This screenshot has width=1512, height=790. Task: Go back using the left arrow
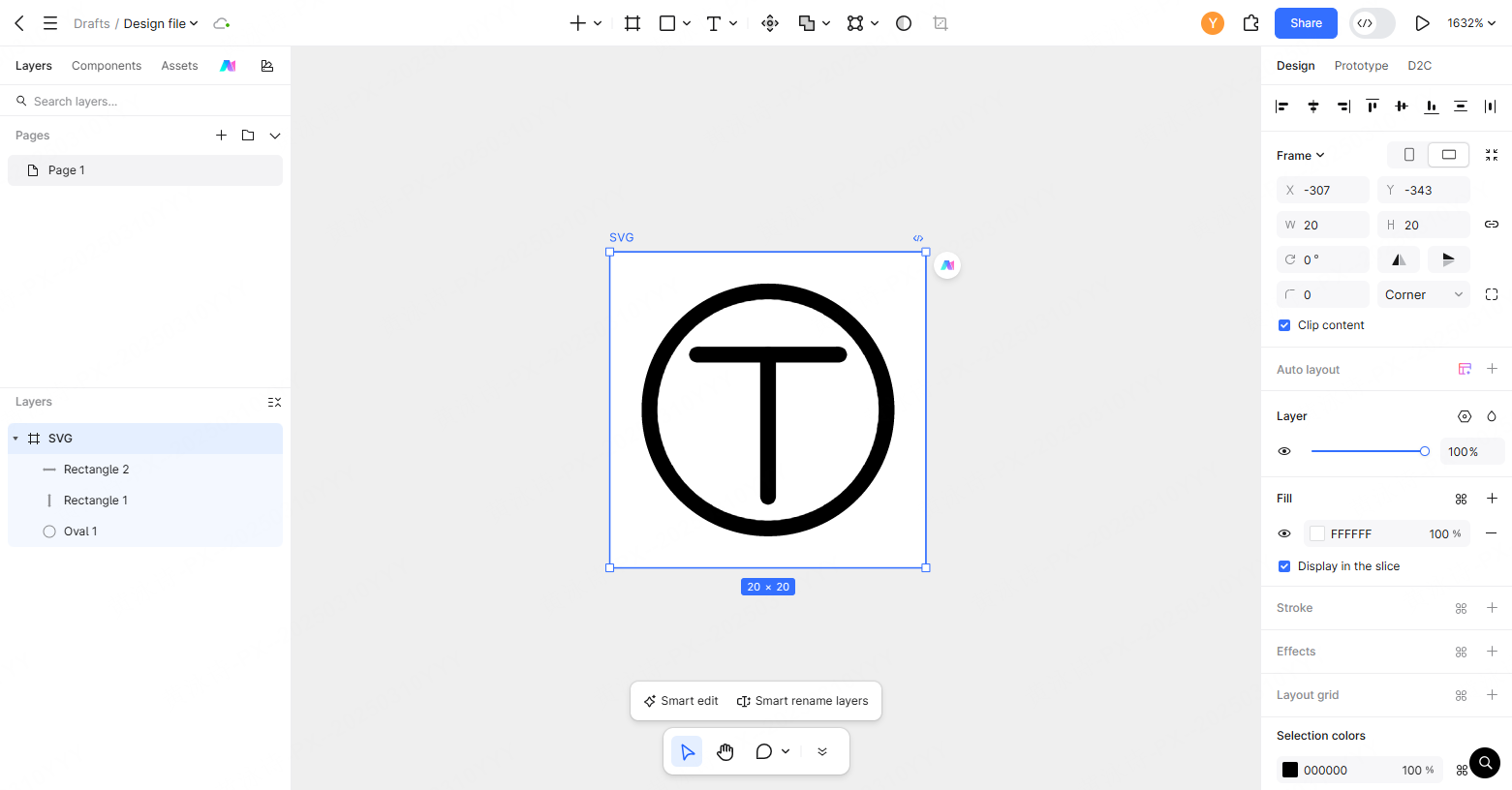(x=19, y=23)
